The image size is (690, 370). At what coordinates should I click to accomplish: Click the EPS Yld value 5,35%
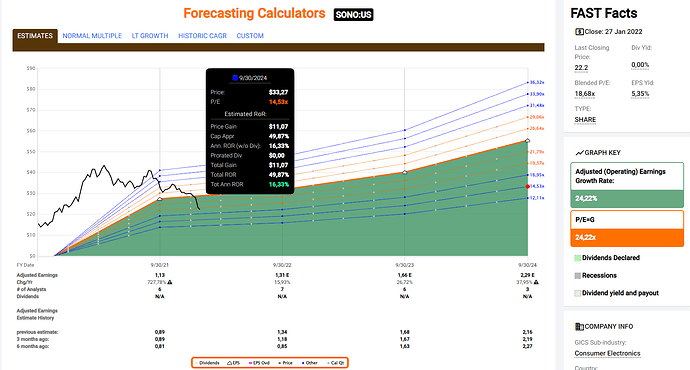tap(640, 94)
